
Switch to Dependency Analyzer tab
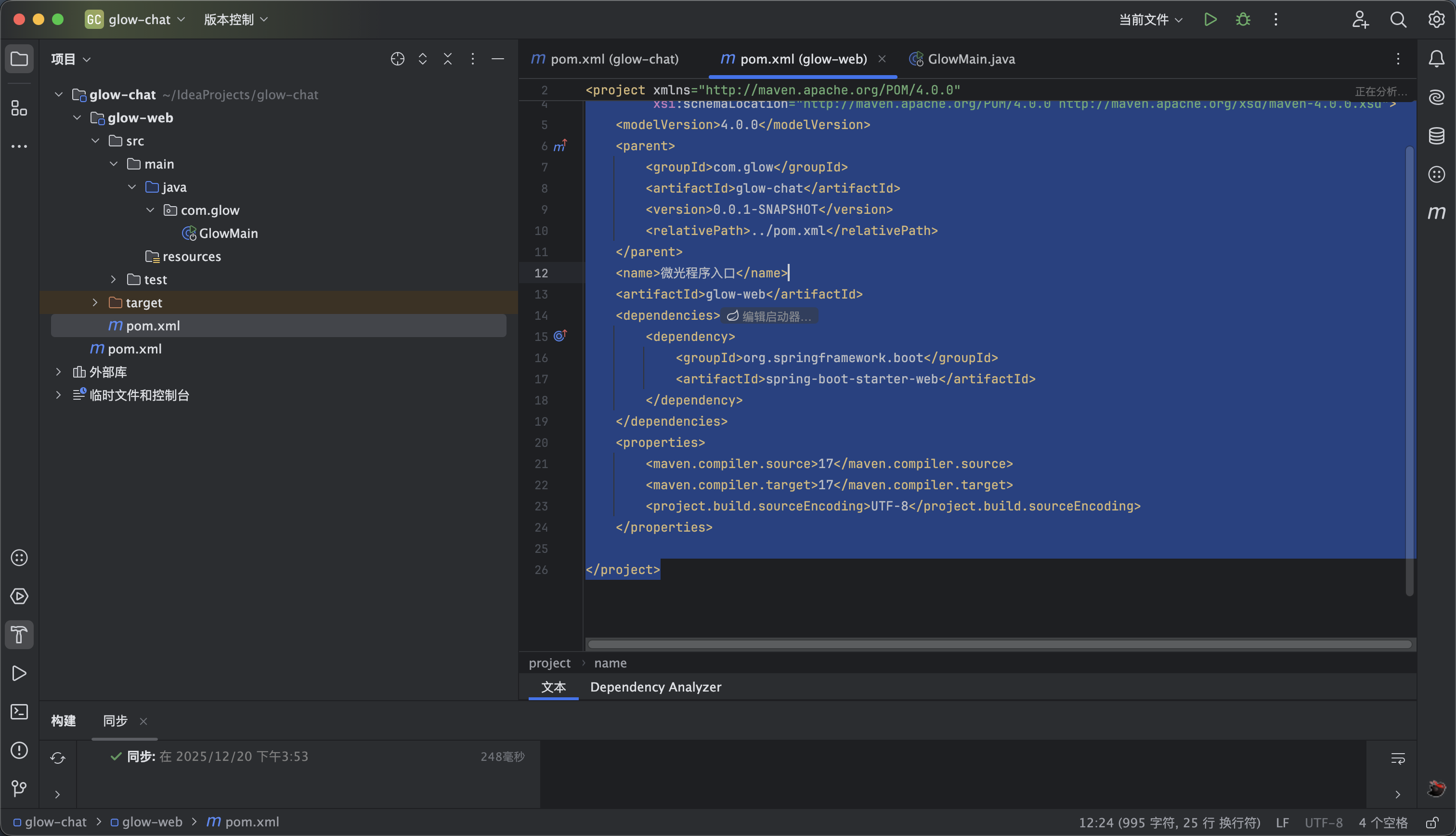655,687
